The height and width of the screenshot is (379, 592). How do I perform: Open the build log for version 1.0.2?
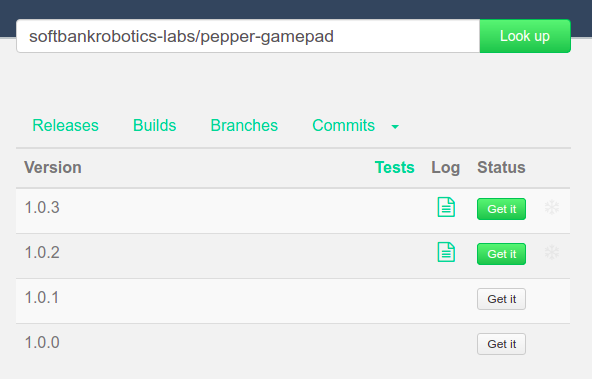click(x=446, y=252)
